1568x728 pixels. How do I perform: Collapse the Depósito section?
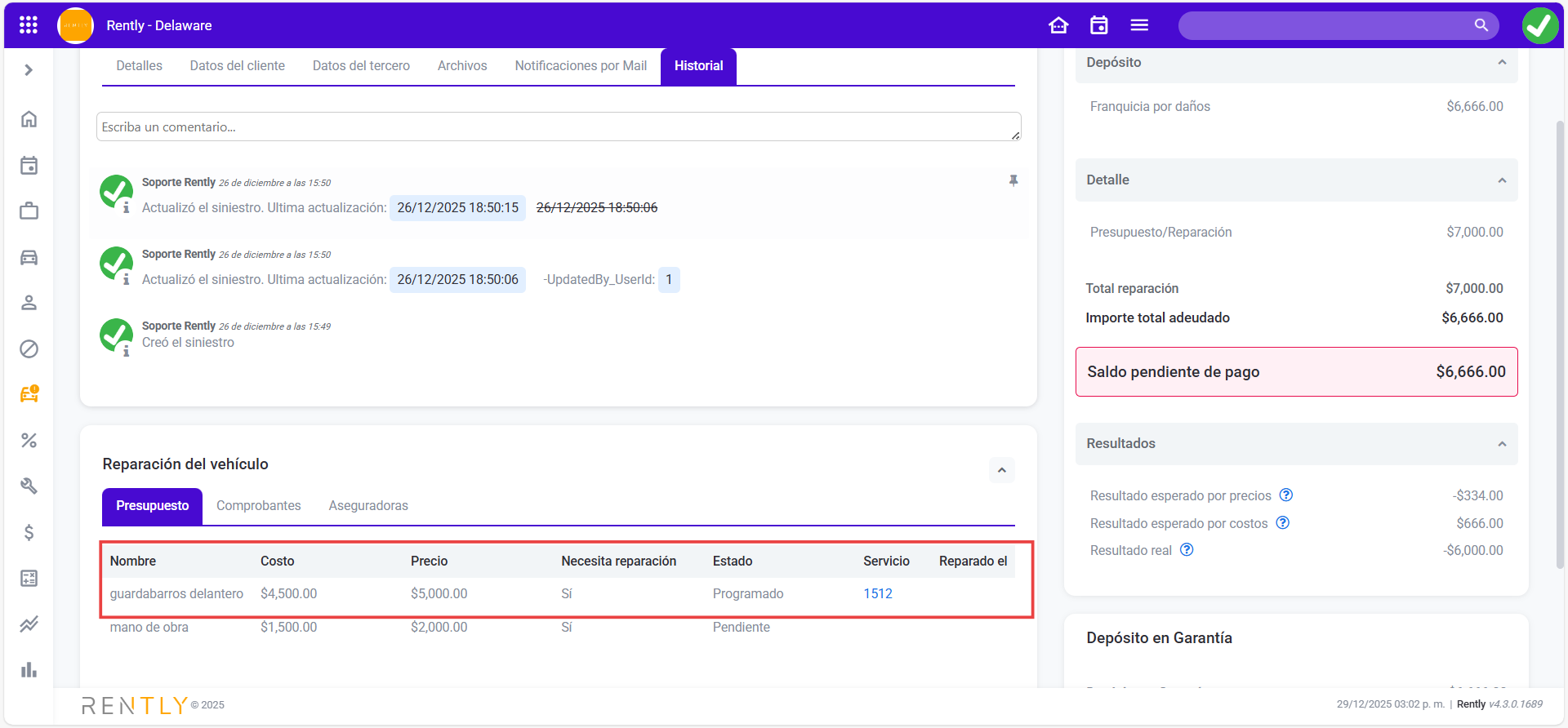tap(1501, 63)
